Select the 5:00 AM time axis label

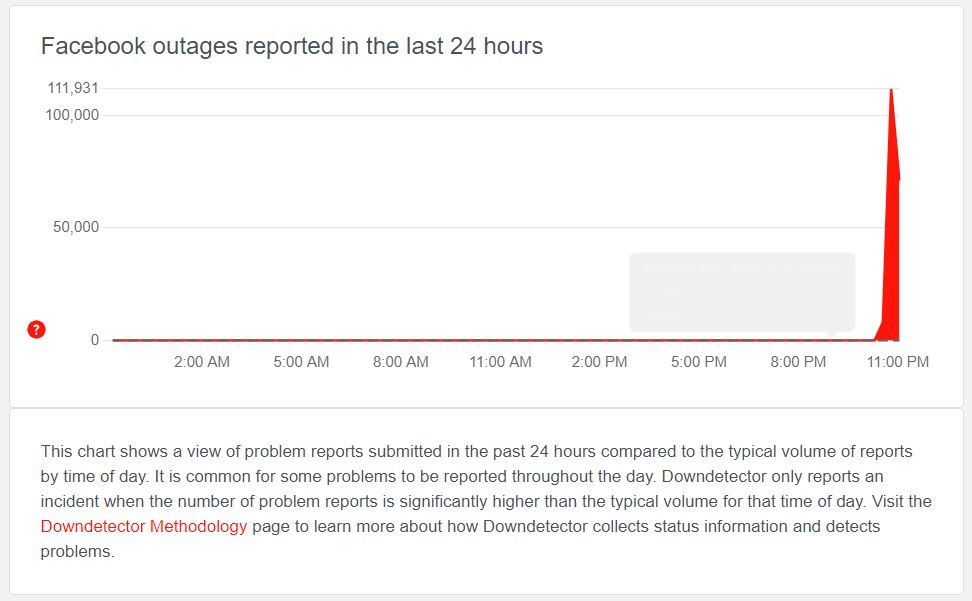(x=301, y=362)
